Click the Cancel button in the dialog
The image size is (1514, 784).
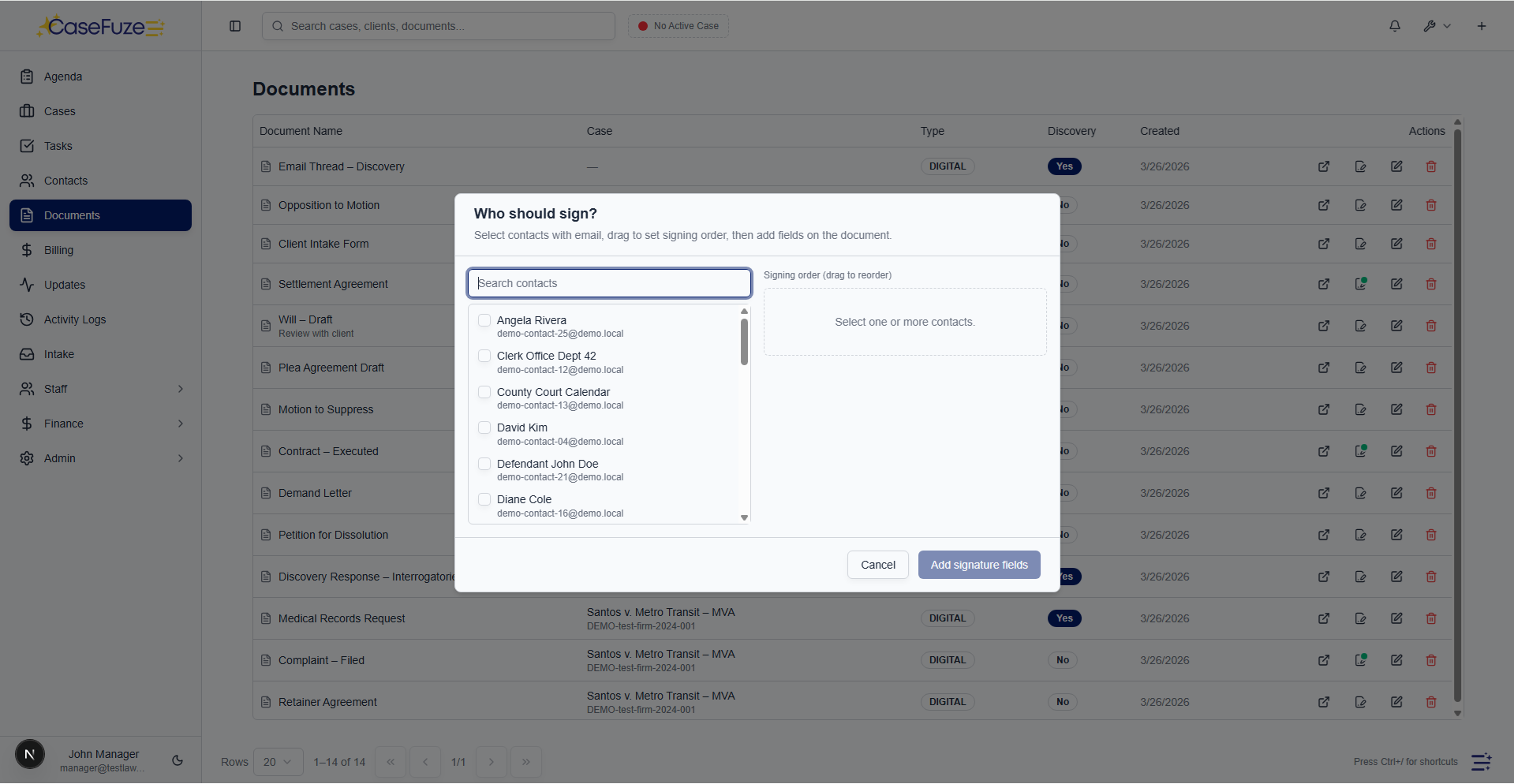(x=877, y=565)
